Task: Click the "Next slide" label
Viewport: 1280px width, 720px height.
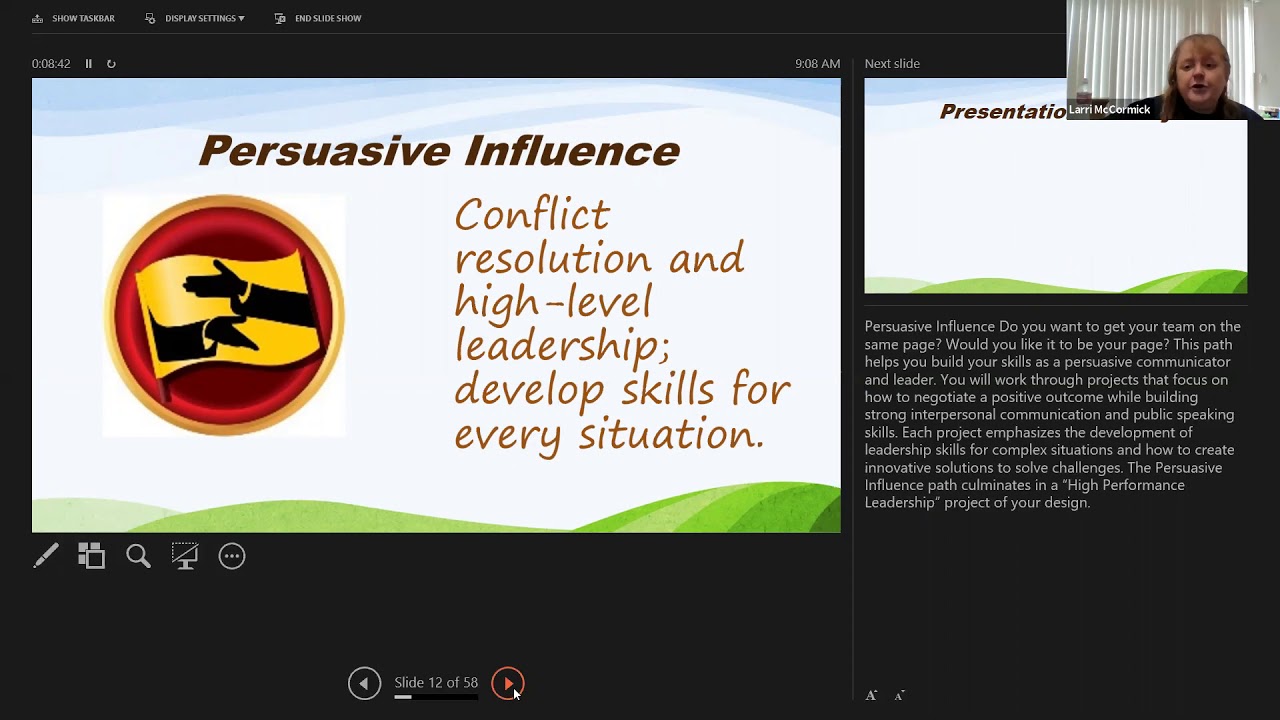Action: [x=892, y=63]
